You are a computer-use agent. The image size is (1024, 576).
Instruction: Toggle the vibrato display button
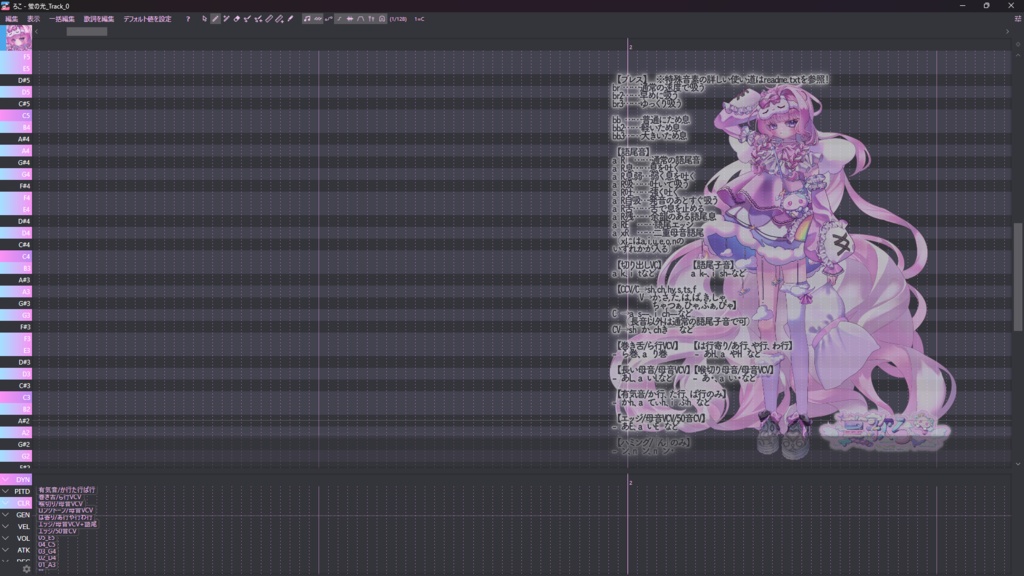click(328, 19)
